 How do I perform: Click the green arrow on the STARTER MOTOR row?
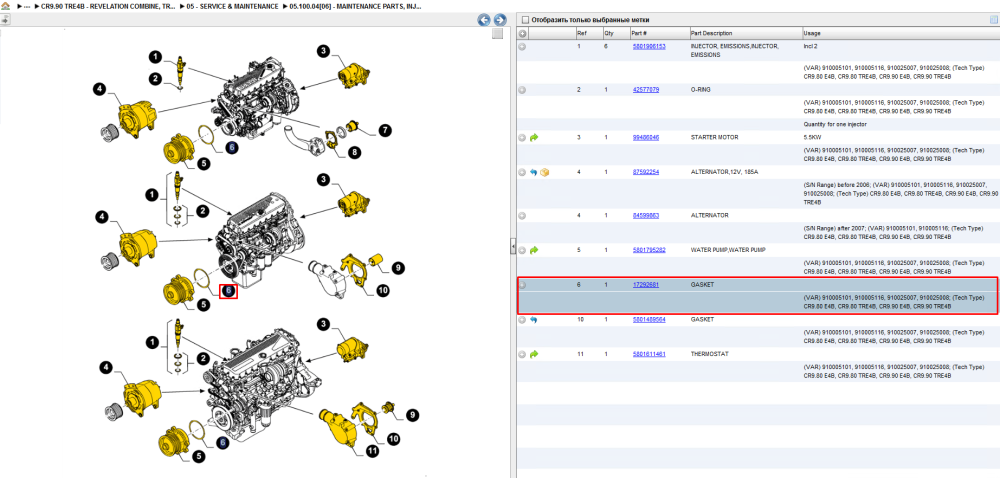534,138
